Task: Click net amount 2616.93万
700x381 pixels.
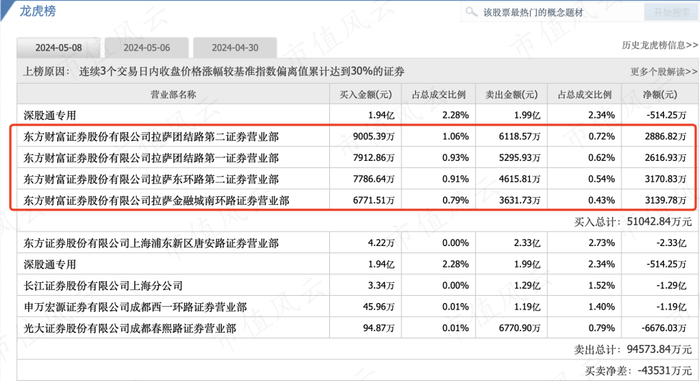Action: click(x=666, y=158)
